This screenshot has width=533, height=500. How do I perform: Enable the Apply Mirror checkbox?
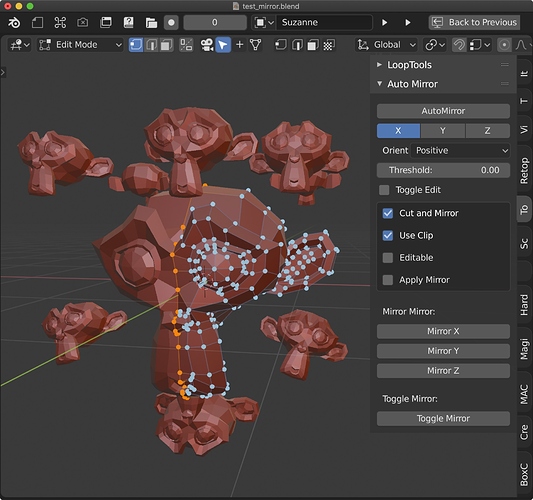point(388,280)
